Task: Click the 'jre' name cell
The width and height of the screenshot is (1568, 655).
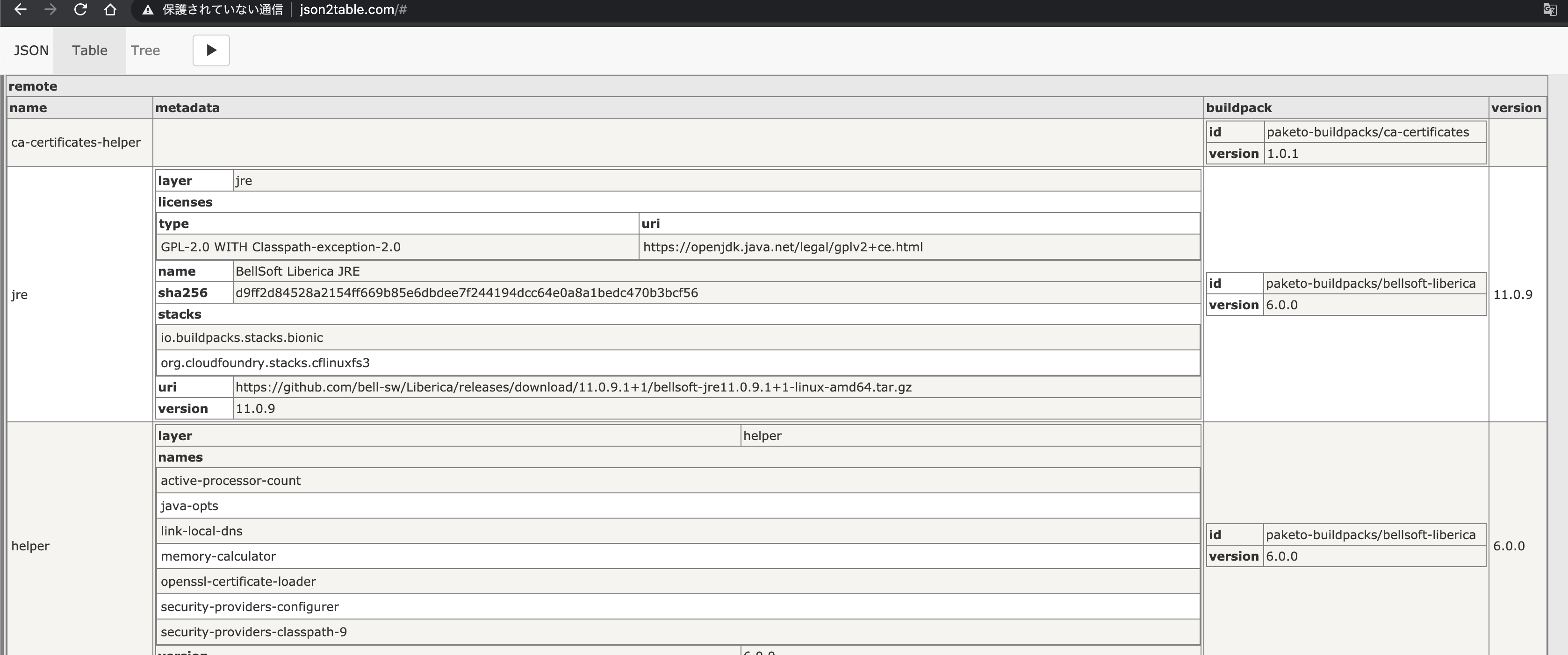Action: (x=80, y=294)
